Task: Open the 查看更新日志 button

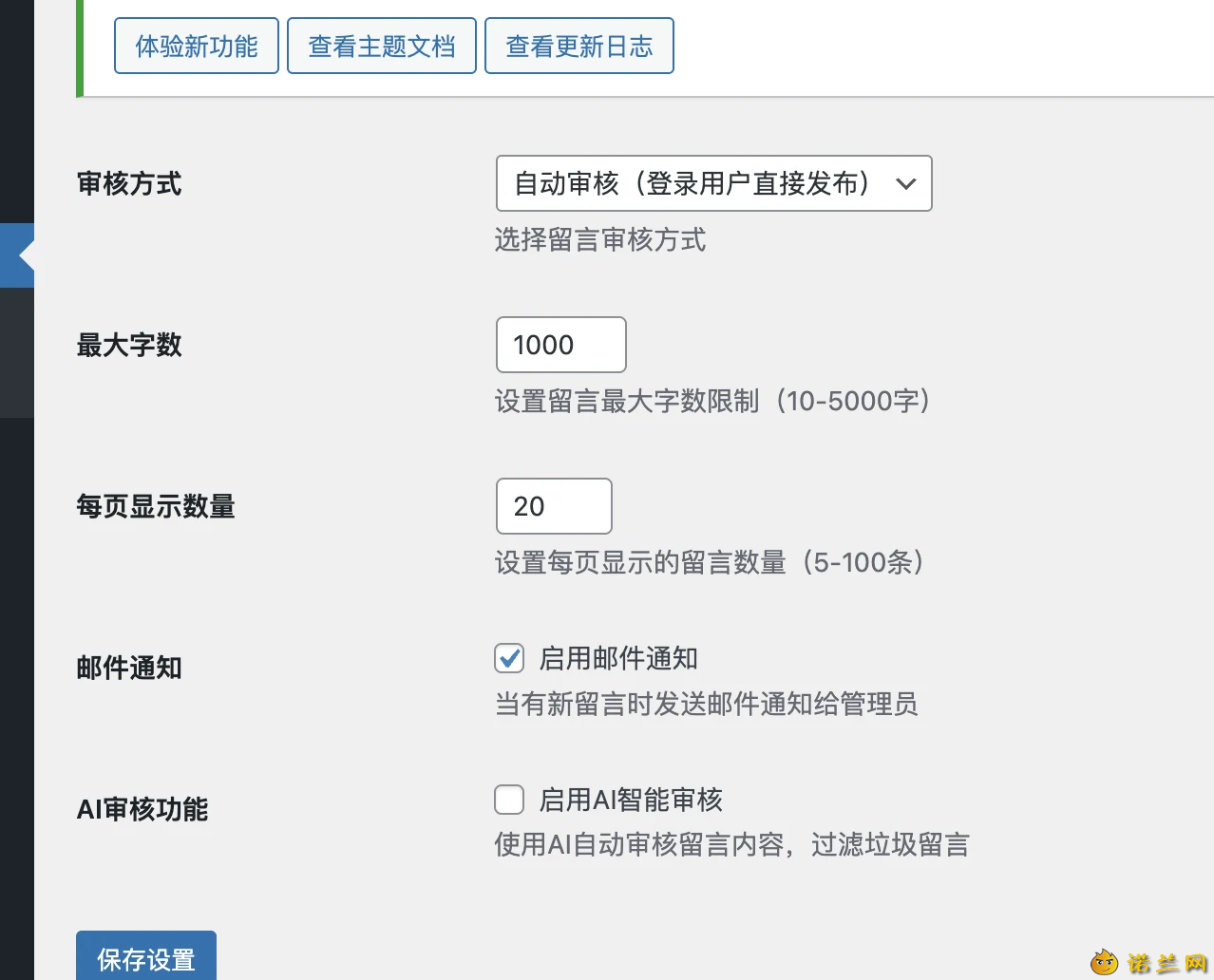Action: pos(579,46)
